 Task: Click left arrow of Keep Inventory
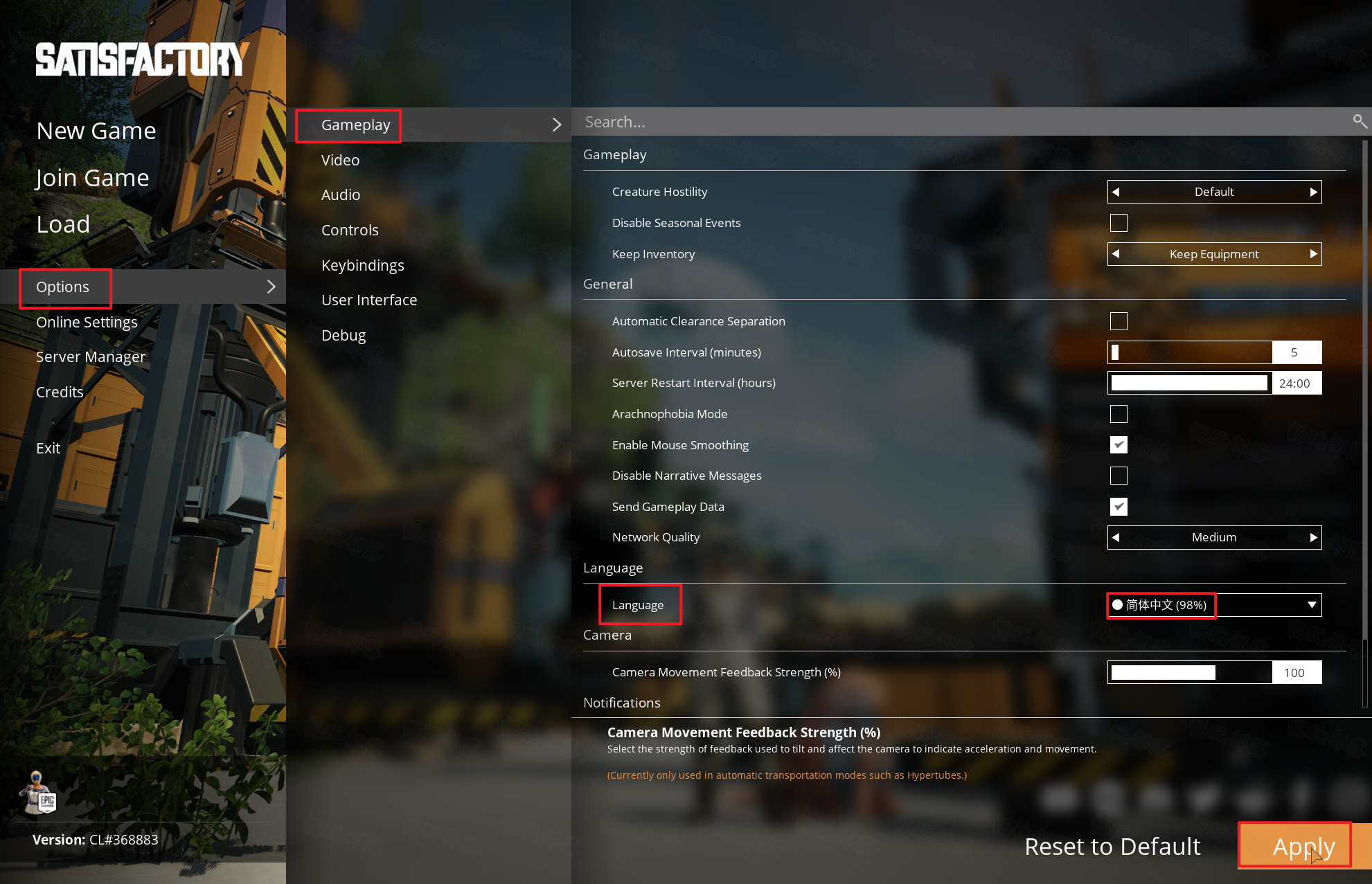tap(1116, 254)
